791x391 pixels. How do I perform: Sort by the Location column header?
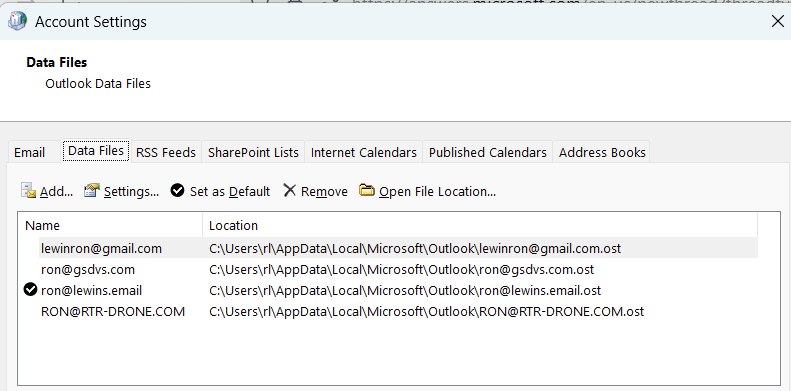pyautogui.click(x=480, y=225)
